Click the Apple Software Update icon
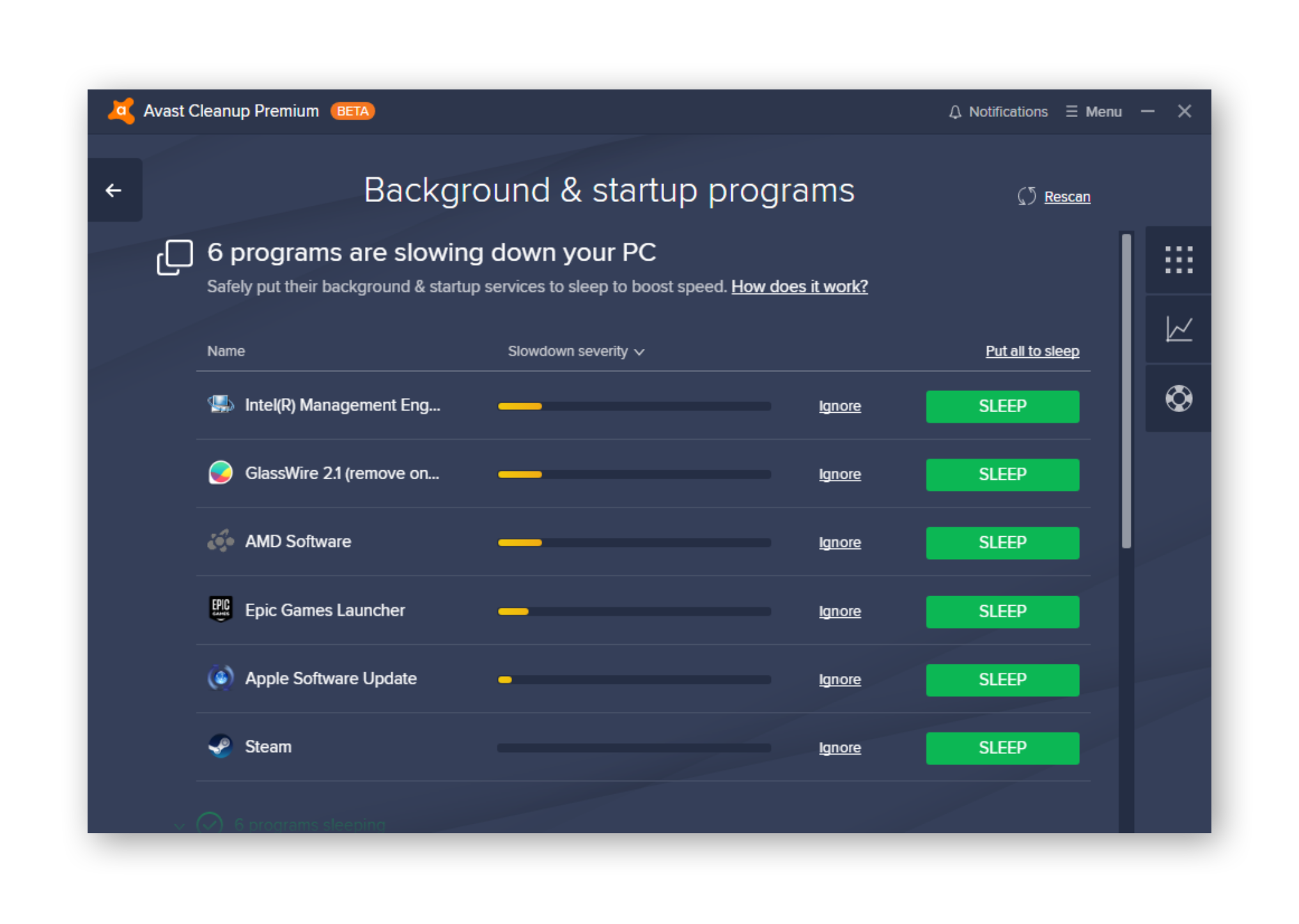Viewport: 1299px width, 924px height. click(x=221, y=677)
